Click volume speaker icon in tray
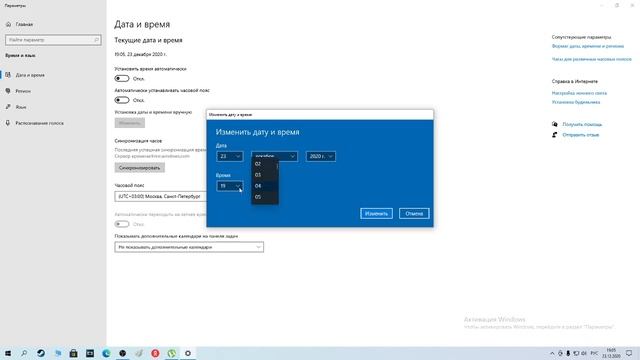The image size is (640, 360). [584, 353]
